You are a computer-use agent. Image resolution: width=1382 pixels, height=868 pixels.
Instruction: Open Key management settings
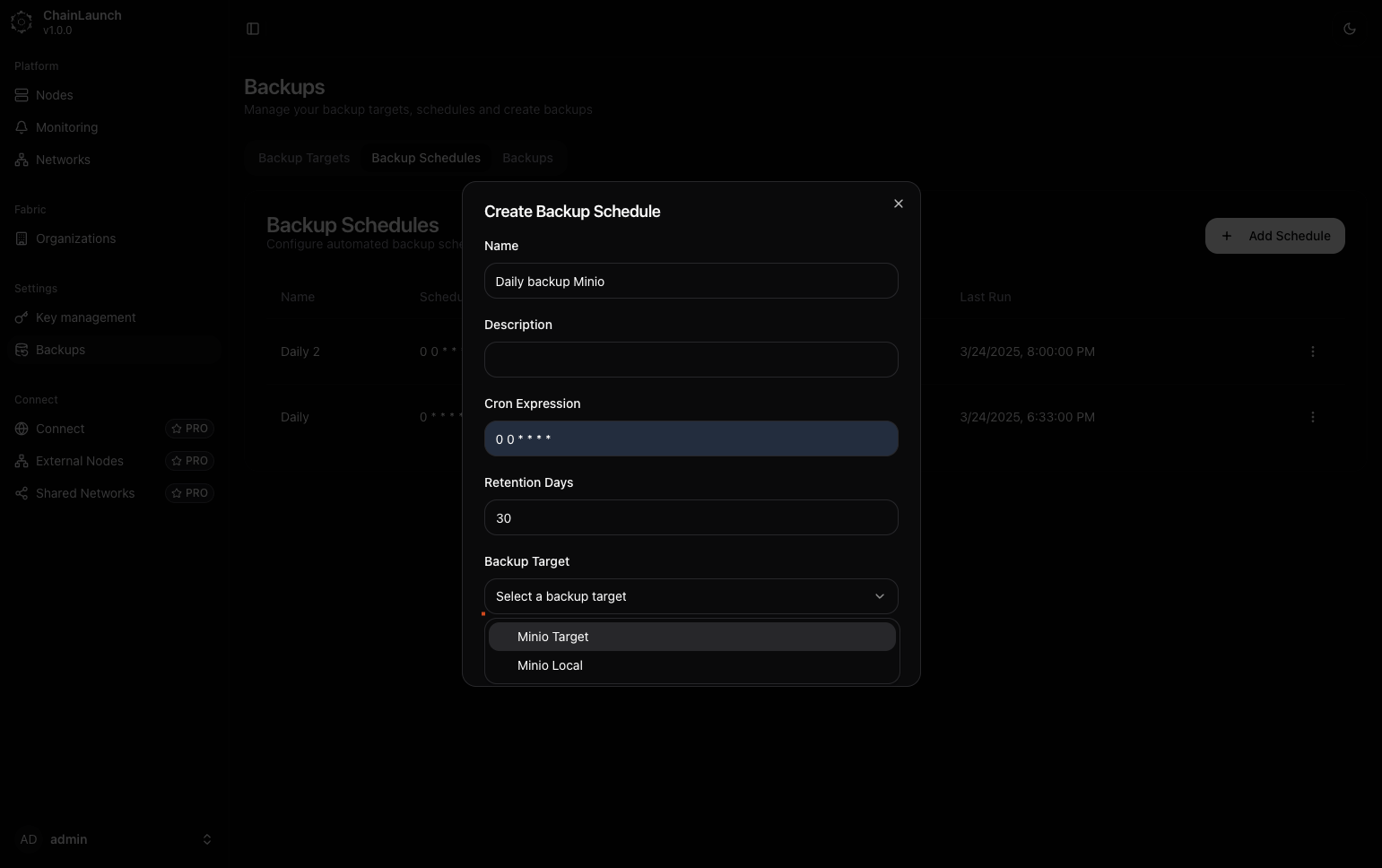coord(85,317)
